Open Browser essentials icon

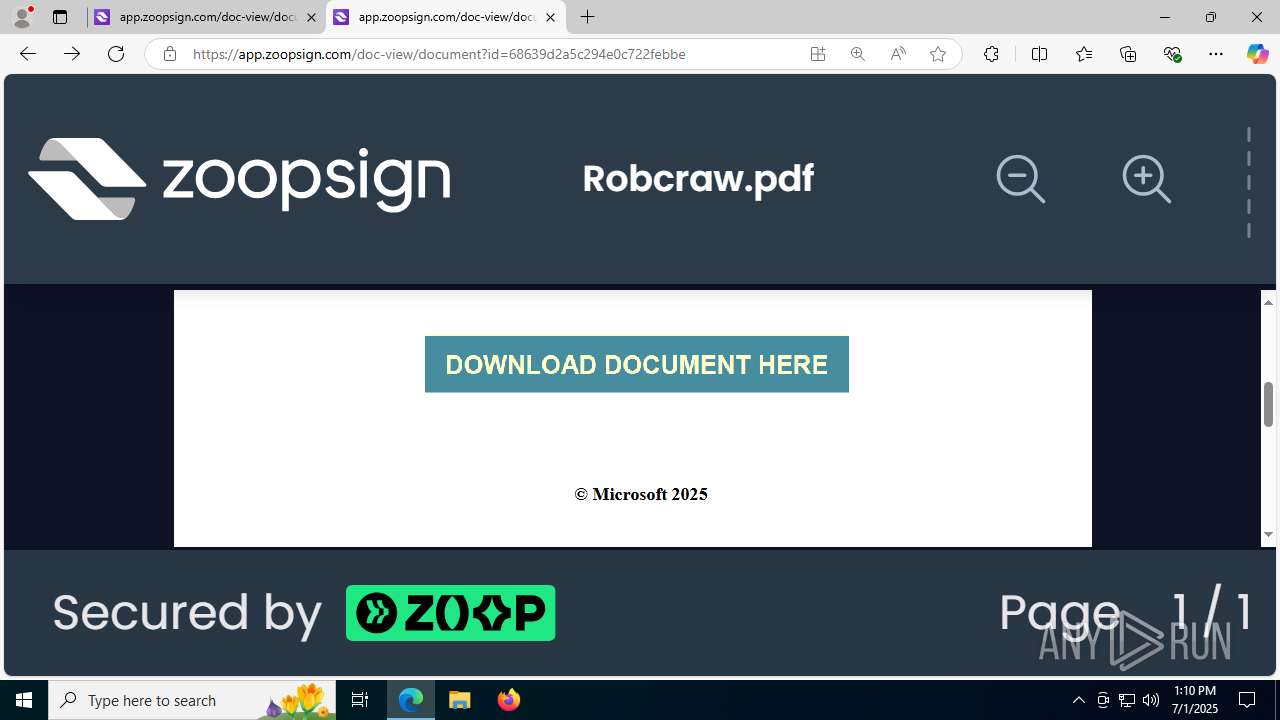click(1173, 54)
